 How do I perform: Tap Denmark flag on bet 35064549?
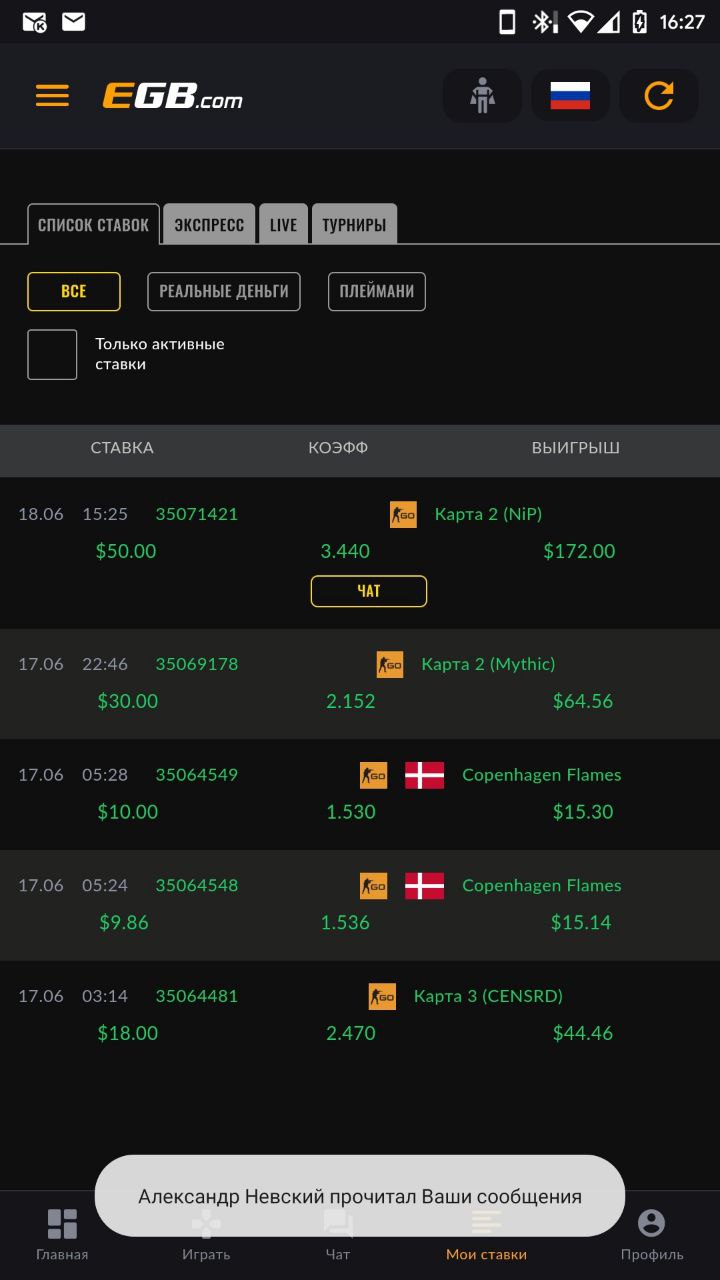pos(425,775)
